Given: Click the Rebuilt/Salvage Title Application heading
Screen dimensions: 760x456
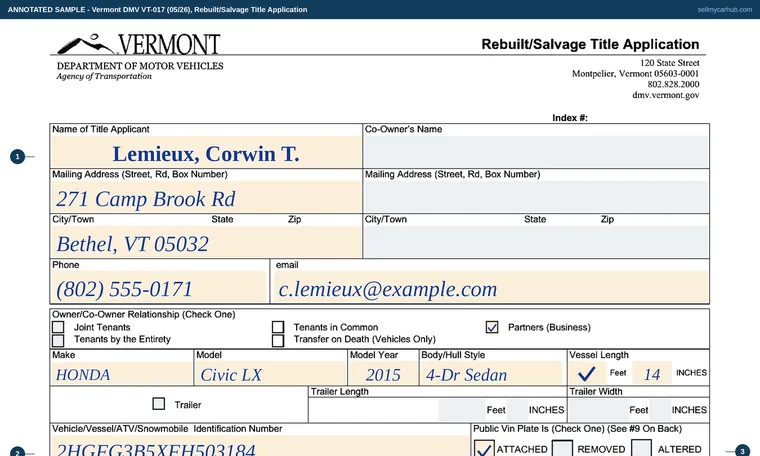Looking at the screenshot, I should [x=590, y=44].
